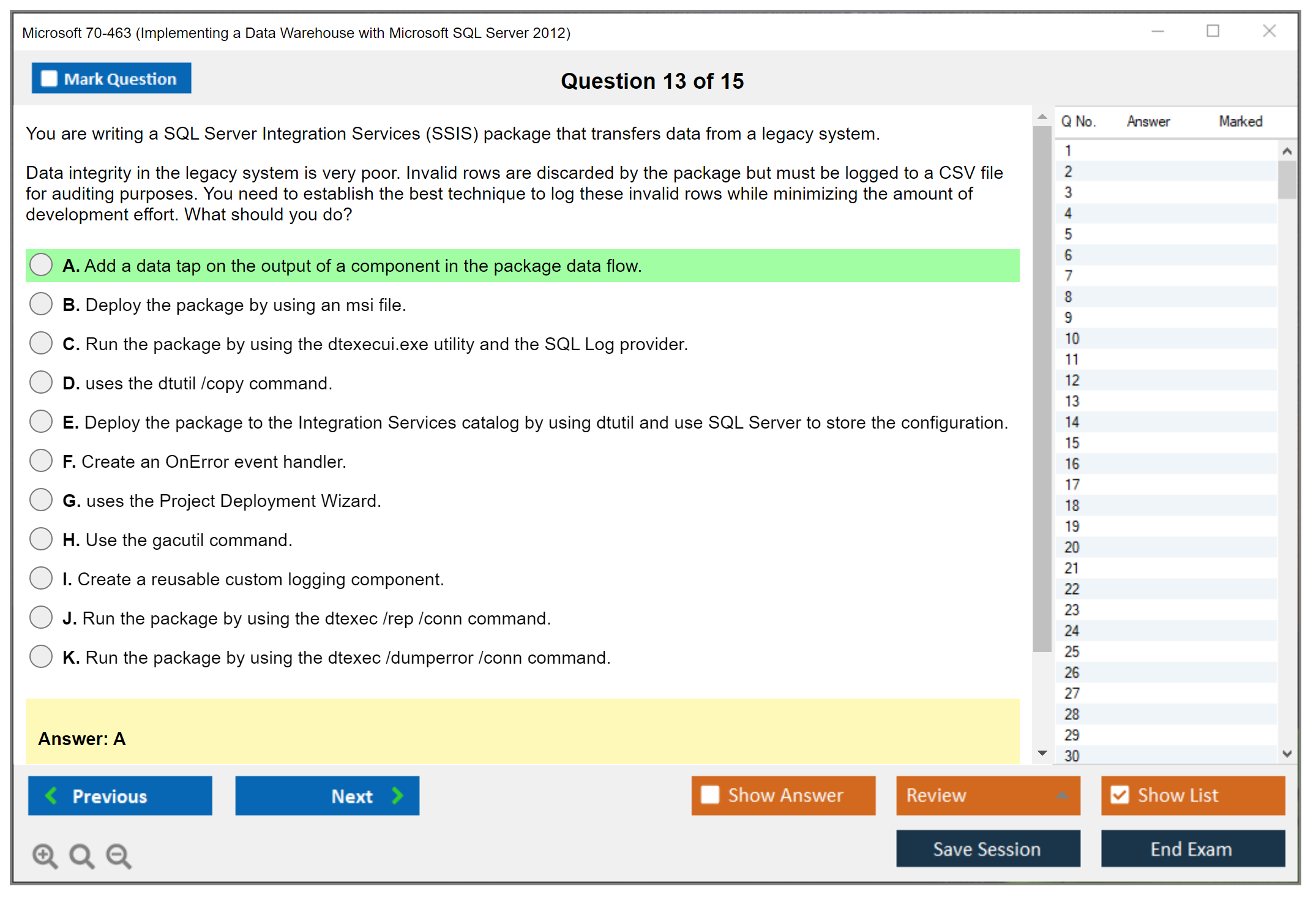Click question pane scroll-down triangle
The width and height of the screenshot is (1316, 900).
tap(1042, 753)
